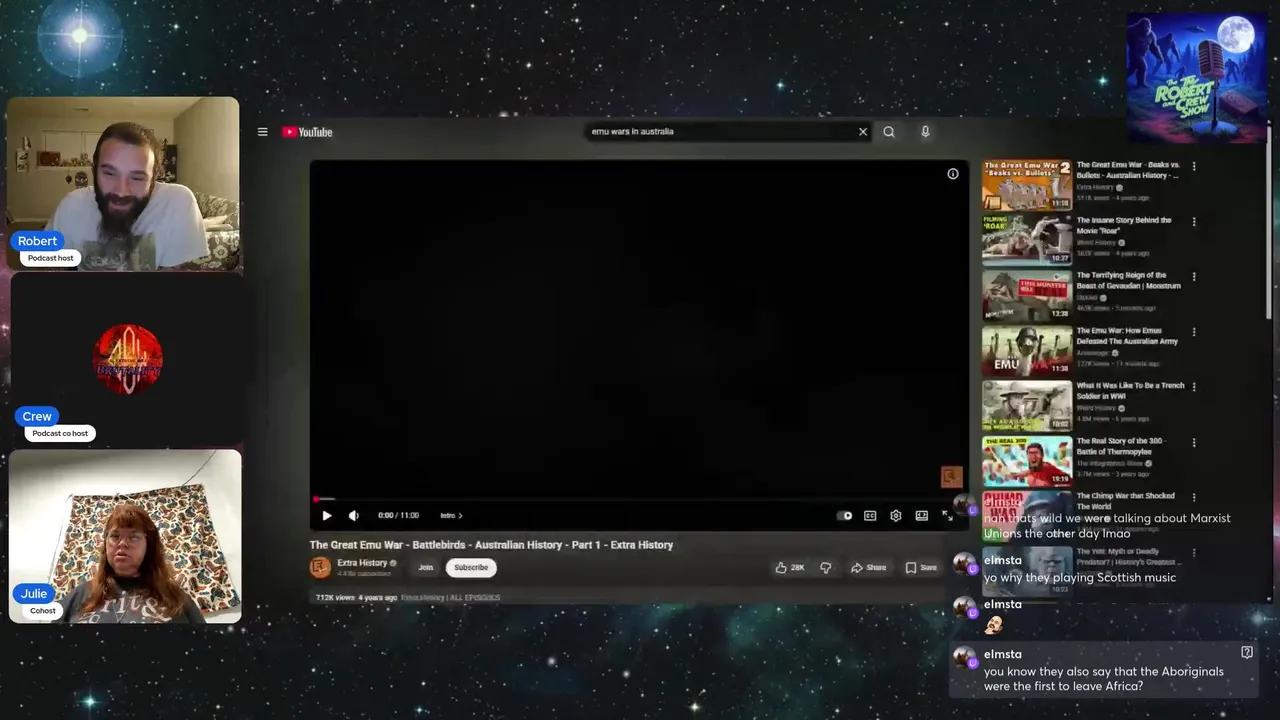Switch to theater mode
1280x720 pixels.
[x=921, y=516]
